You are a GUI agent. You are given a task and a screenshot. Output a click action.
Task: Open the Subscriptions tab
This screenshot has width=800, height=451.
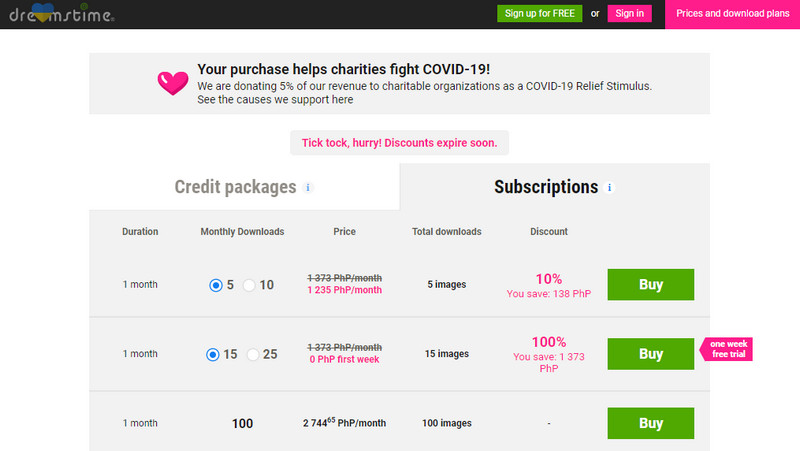coord(546,187)
